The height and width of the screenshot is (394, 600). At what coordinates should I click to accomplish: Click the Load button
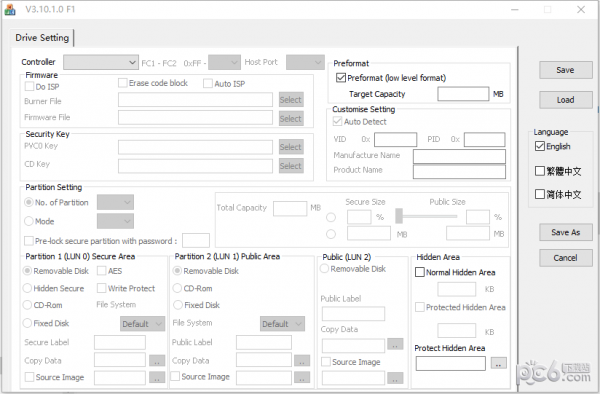click(566, 100)
